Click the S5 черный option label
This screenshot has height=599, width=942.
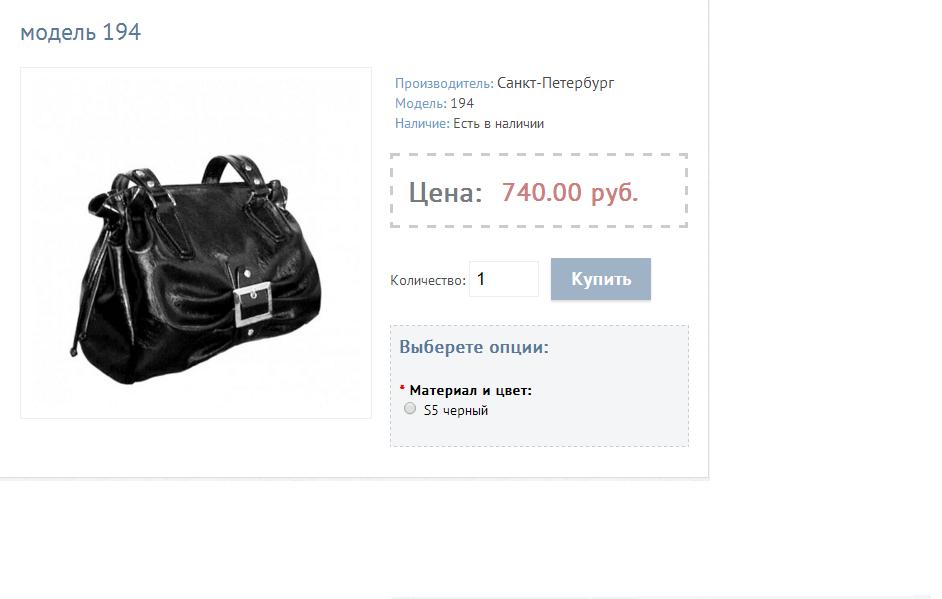click(455, 410)
